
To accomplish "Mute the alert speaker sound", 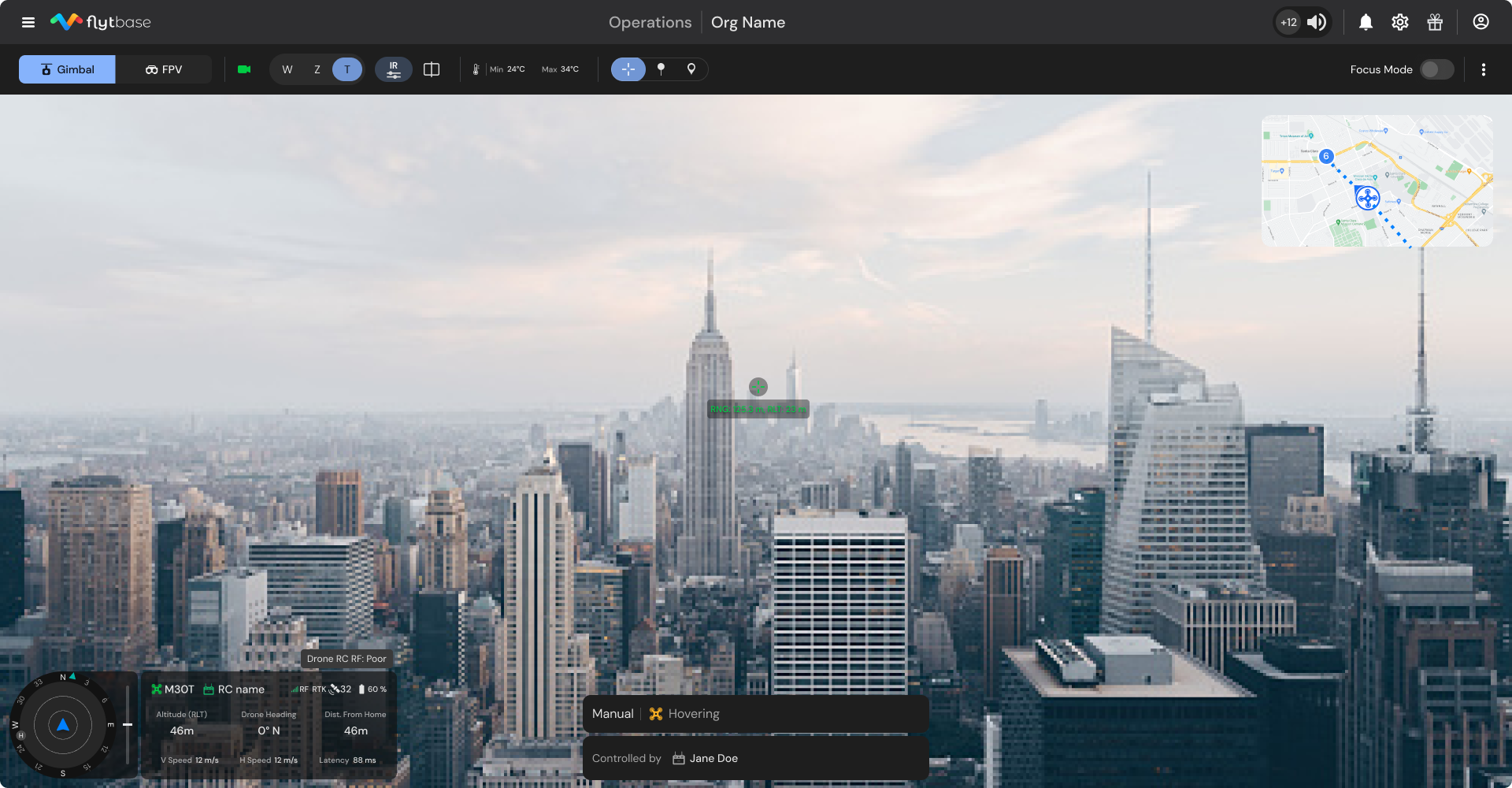I will [x=1316, y=22].
